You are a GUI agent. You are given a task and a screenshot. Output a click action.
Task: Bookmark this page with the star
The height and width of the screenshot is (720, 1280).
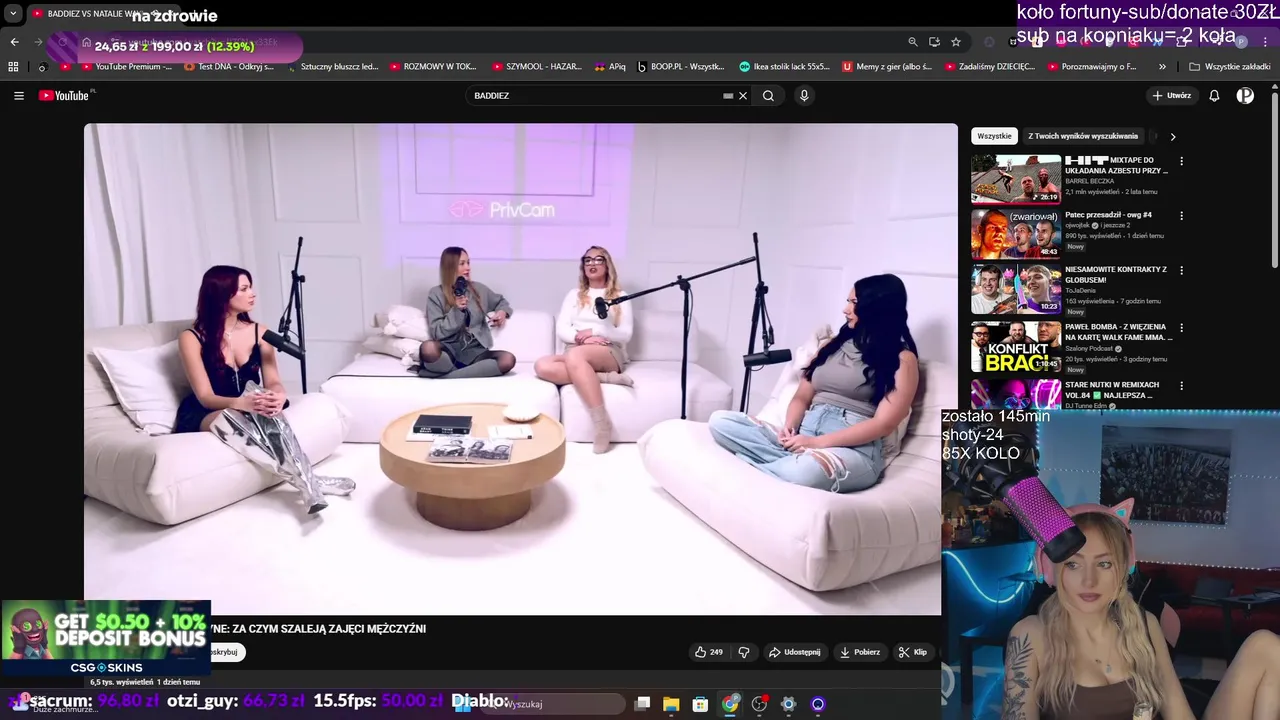(x=956, y=42)
